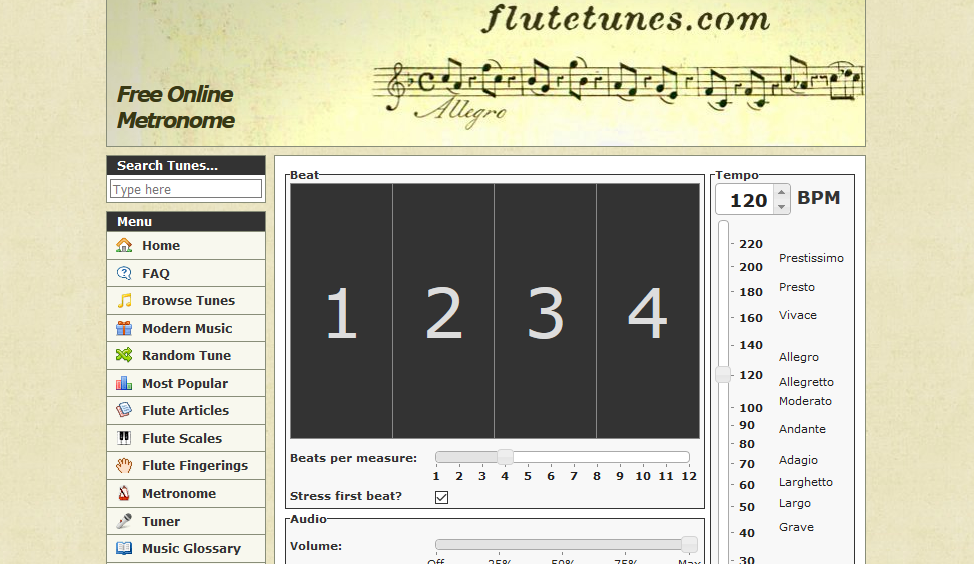The image size is (974, 564).
Task: Click 1 on beats per measure scale
Action: coord(436,476)
